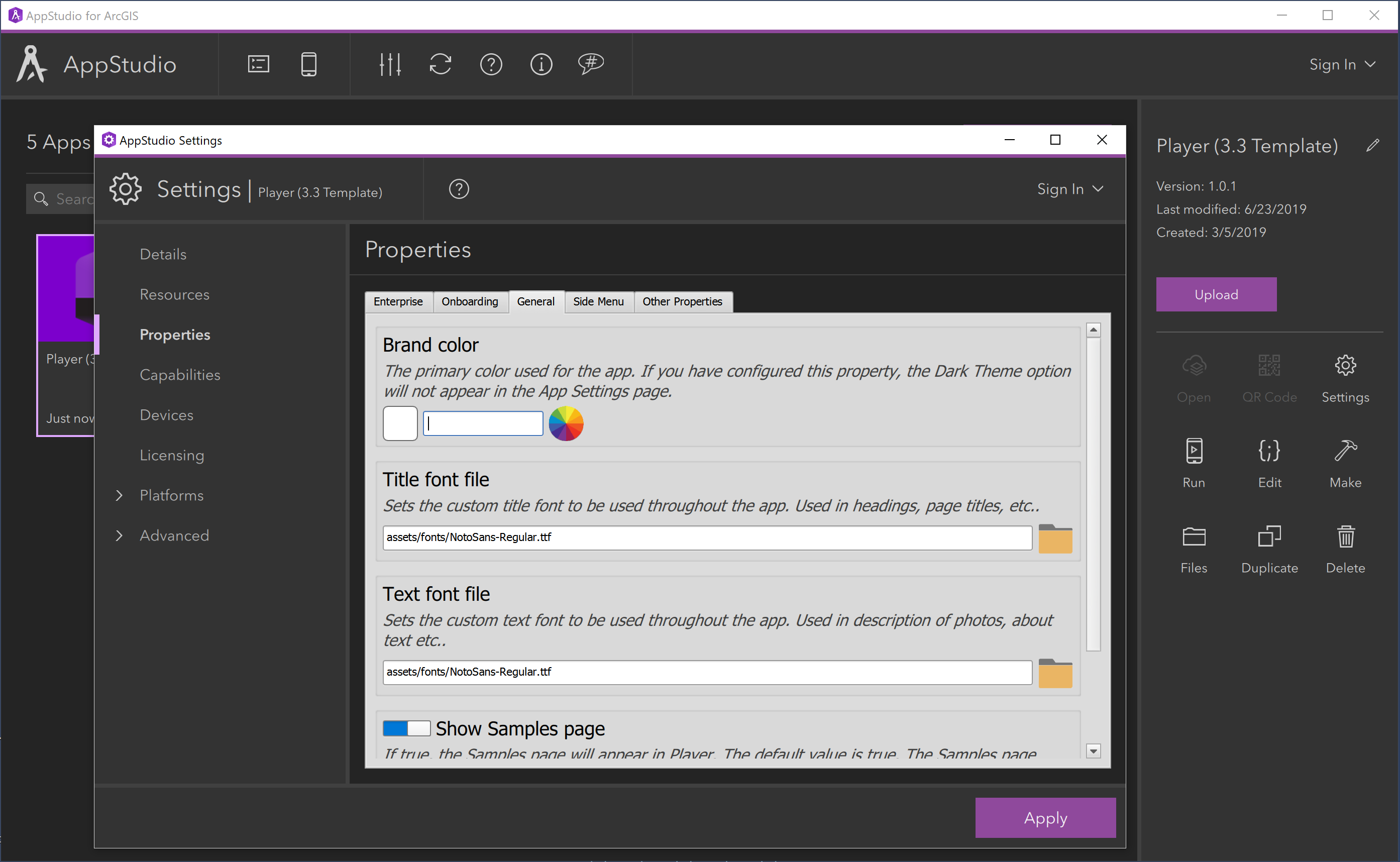Expand the Advanced section
This screenshot has width=1400, height=862.
[173, 534]
